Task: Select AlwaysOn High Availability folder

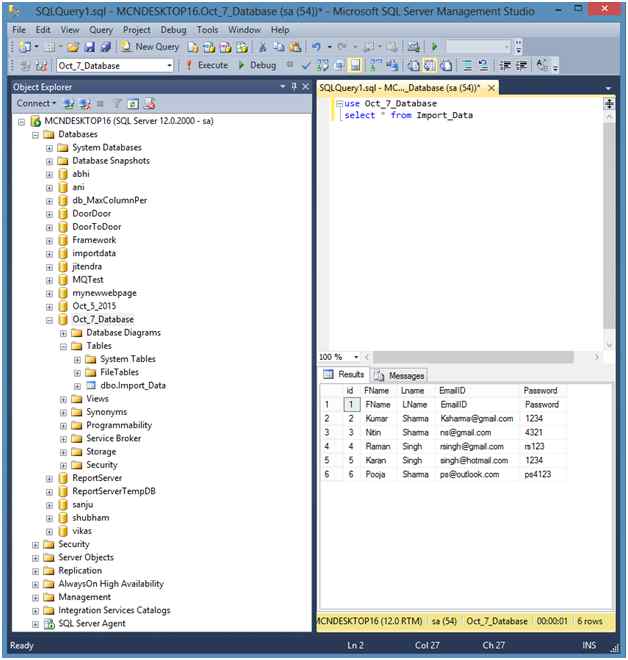Action: point(111,584)
